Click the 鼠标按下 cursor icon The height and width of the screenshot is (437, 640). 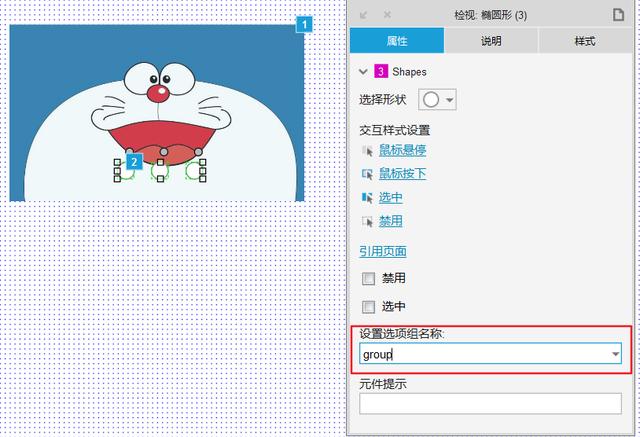367,174
